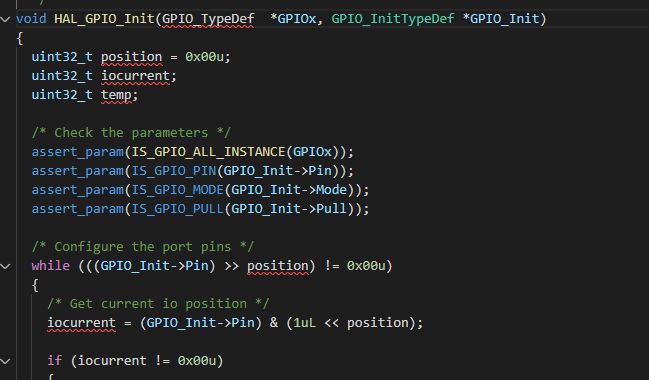The image size is (649, 380).
Task: Click assert_param on the IS_GPIO_PIN line
Action: pyautogui.click(x=77, y=171)
